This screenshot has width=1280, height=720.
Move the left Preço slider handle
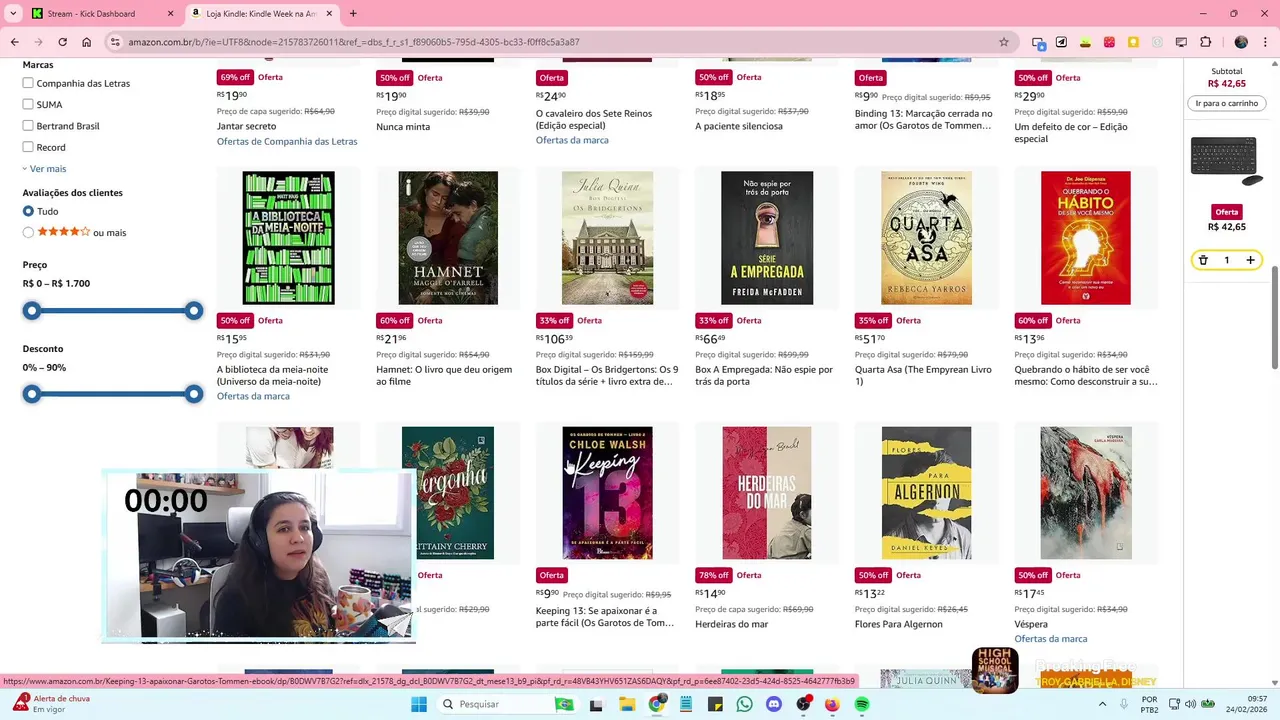(x=32, y=311)
